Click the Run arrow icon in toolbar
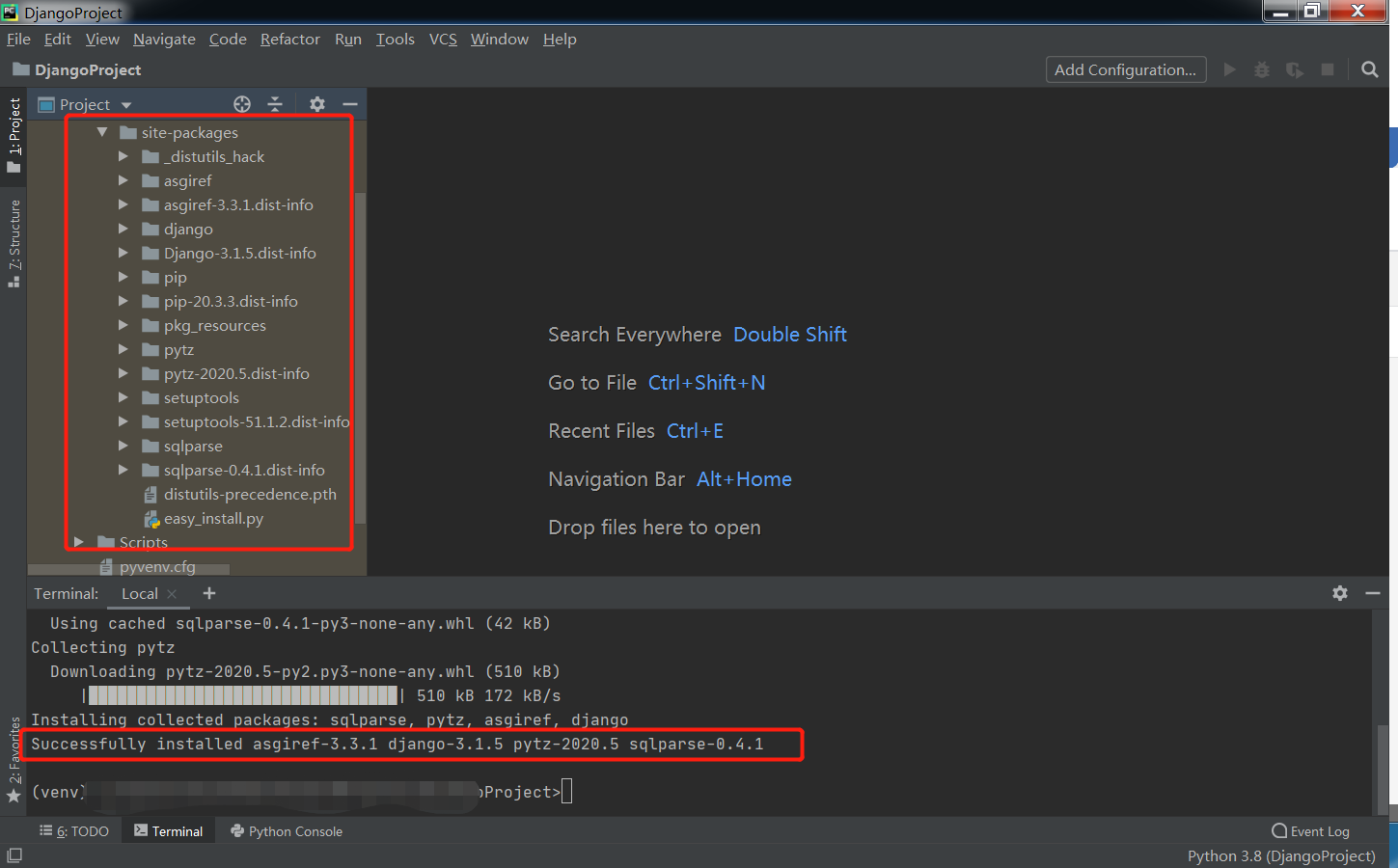 1229,69
